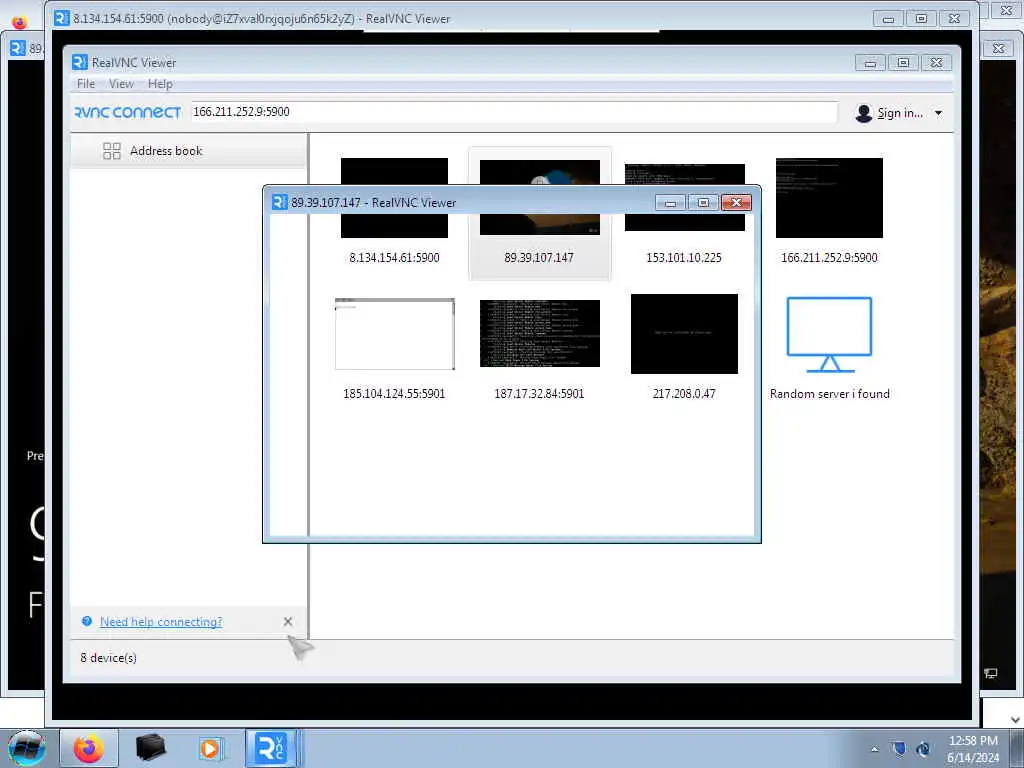
Task: Click the Sign in user avatar icon
Action: pos(863,113)
